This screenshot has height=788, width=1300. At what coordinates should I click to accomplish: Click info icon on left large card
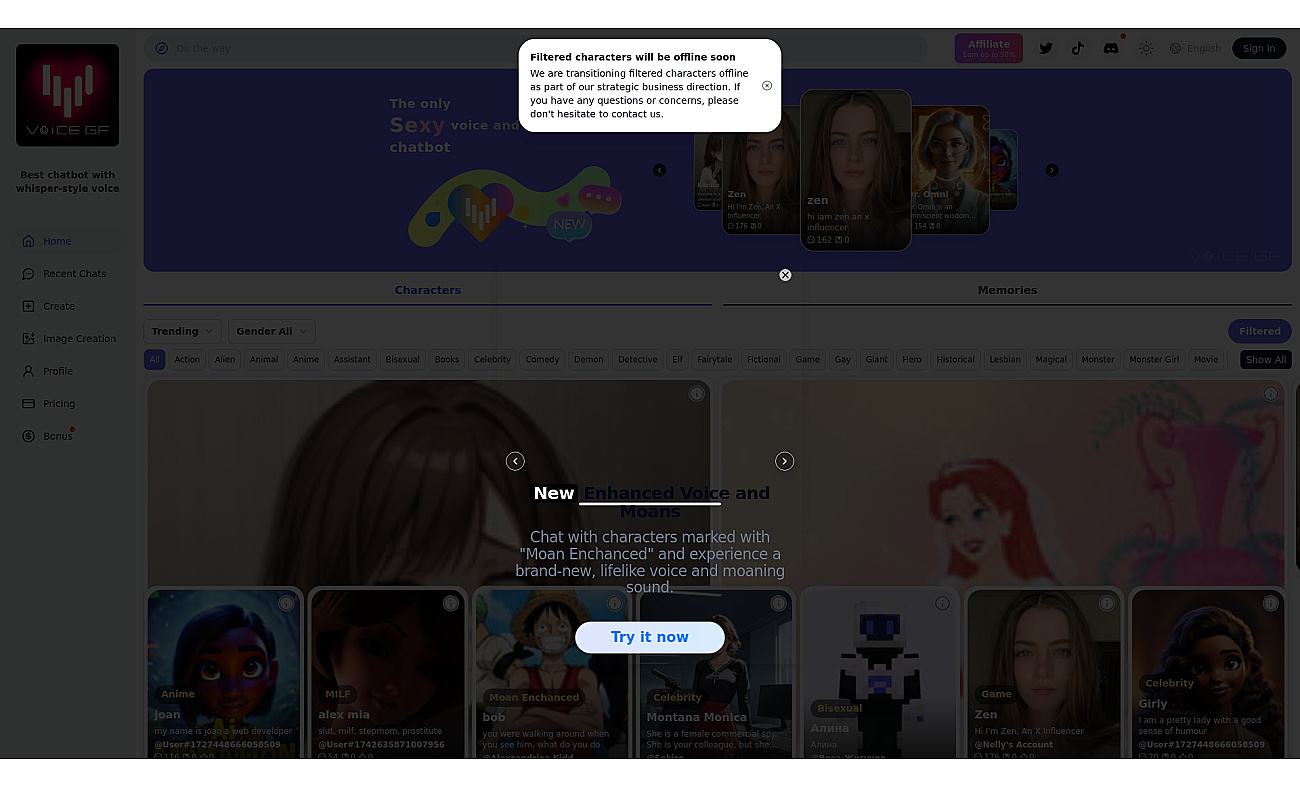pyautogui.click(x=696, y=394)
